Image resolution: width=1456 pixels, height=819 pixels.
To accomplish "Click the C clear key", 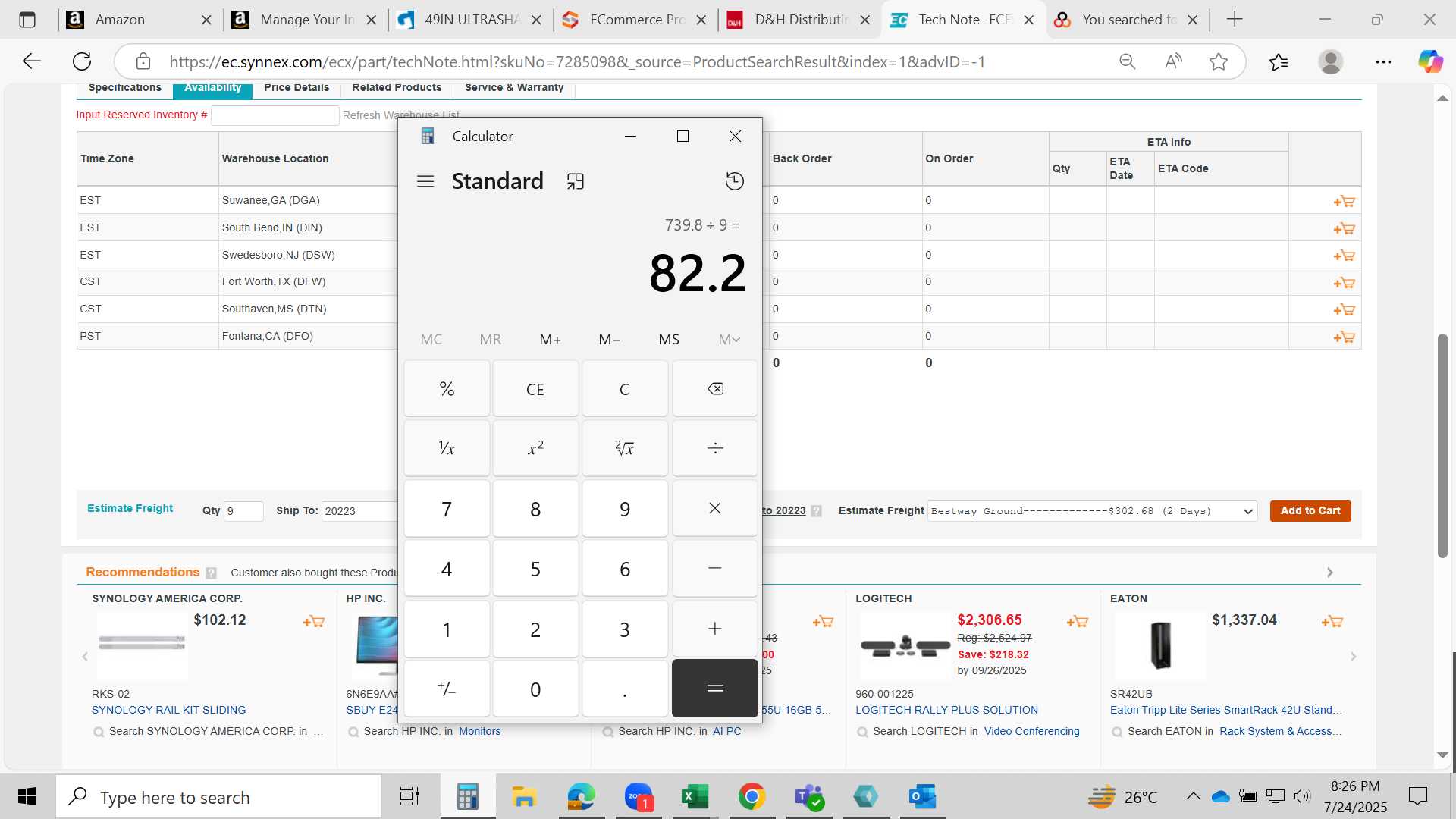I will pos(625,389).
